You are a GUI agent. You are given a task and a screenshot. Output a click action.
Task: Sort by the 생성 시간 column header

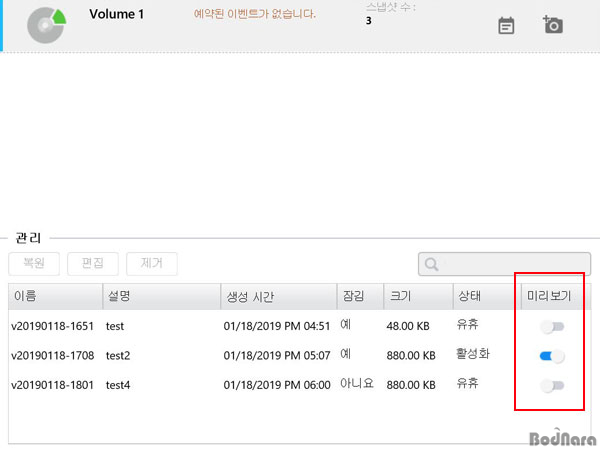(x=279, y=296)
